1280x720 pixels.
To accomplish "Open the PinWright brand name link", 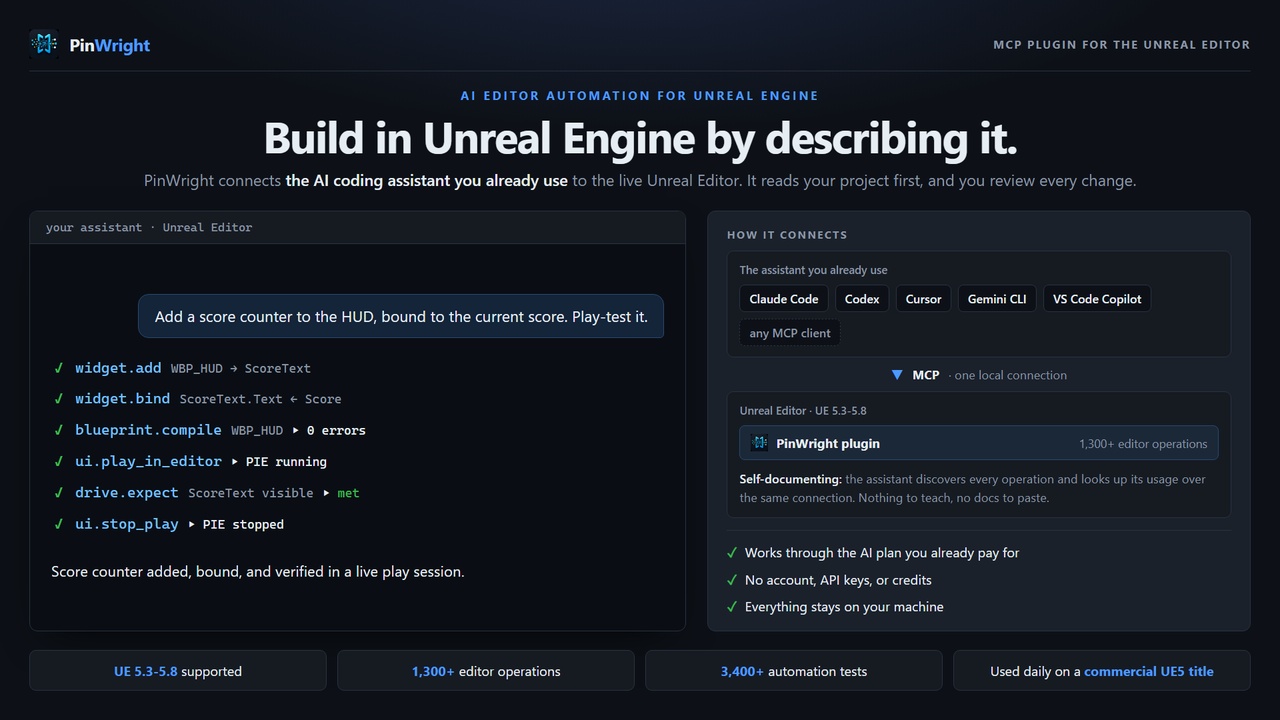I will pos(109,45).
